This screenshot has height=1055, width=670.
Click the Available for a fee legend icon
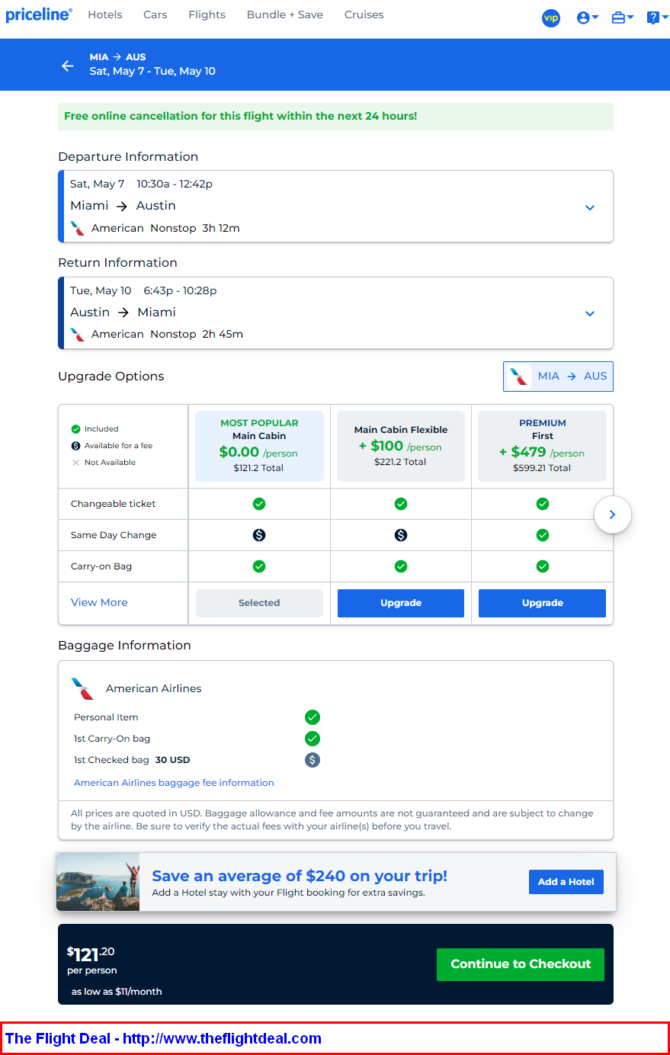pos(75,445)
